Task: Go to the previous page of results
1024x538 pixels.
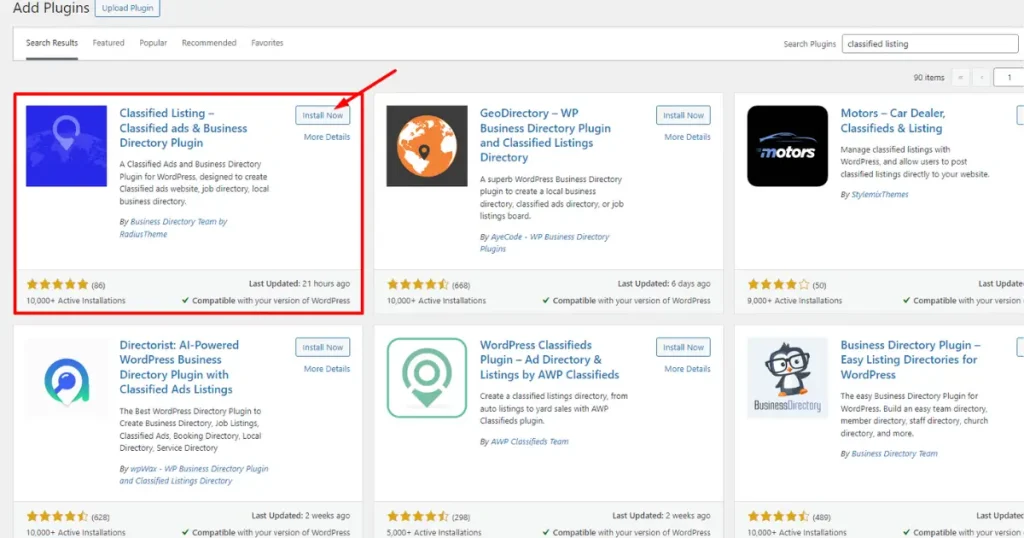Action: 981,77
